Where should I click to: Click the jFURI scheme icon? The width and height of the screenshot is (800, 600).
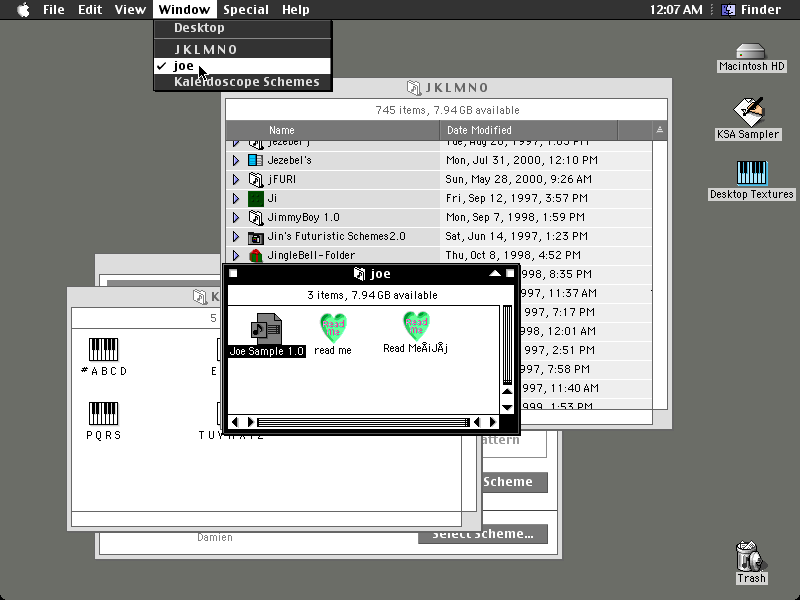[256, 179]
